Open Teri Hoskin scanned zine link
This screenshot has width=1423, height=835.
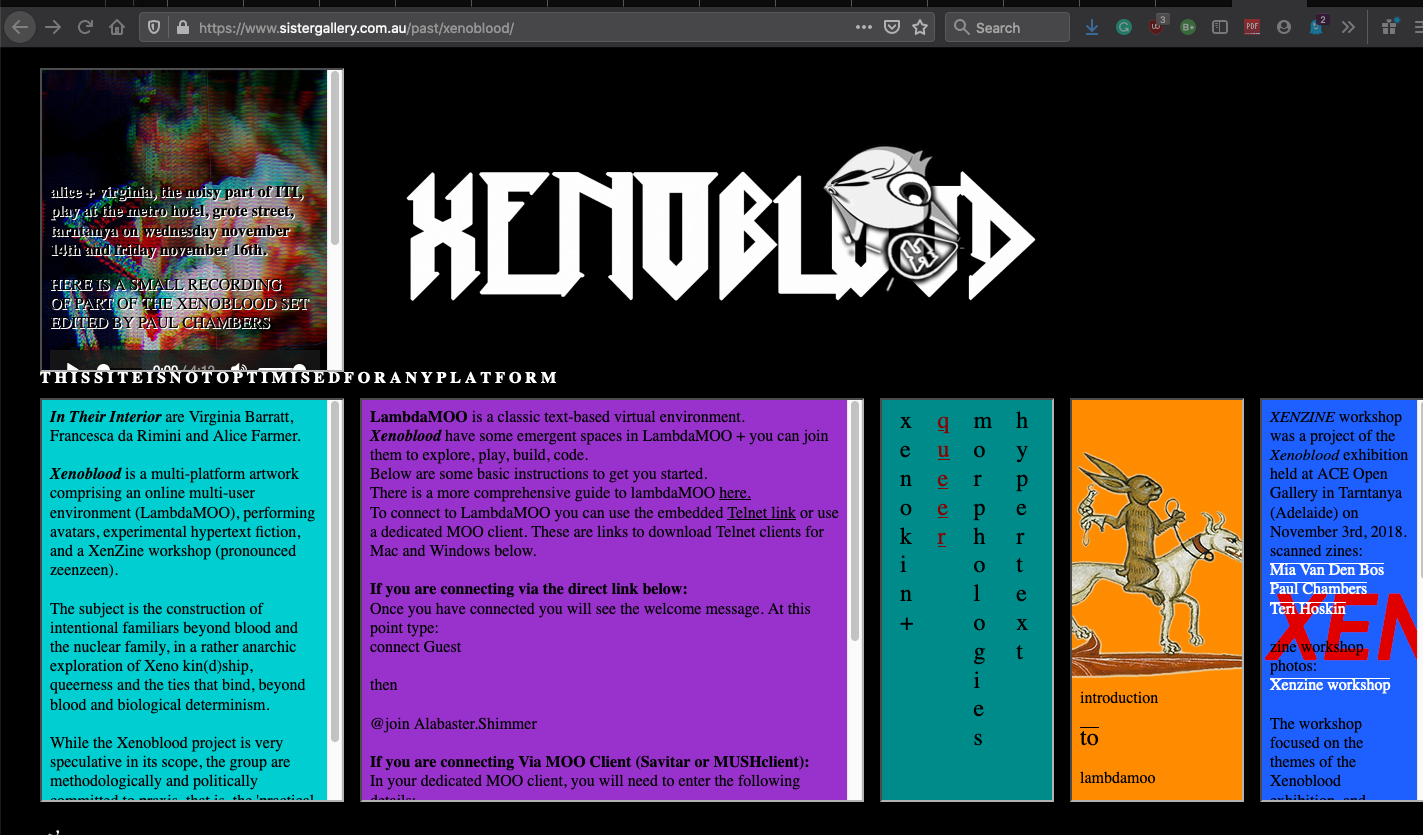tap(1307, 608)
